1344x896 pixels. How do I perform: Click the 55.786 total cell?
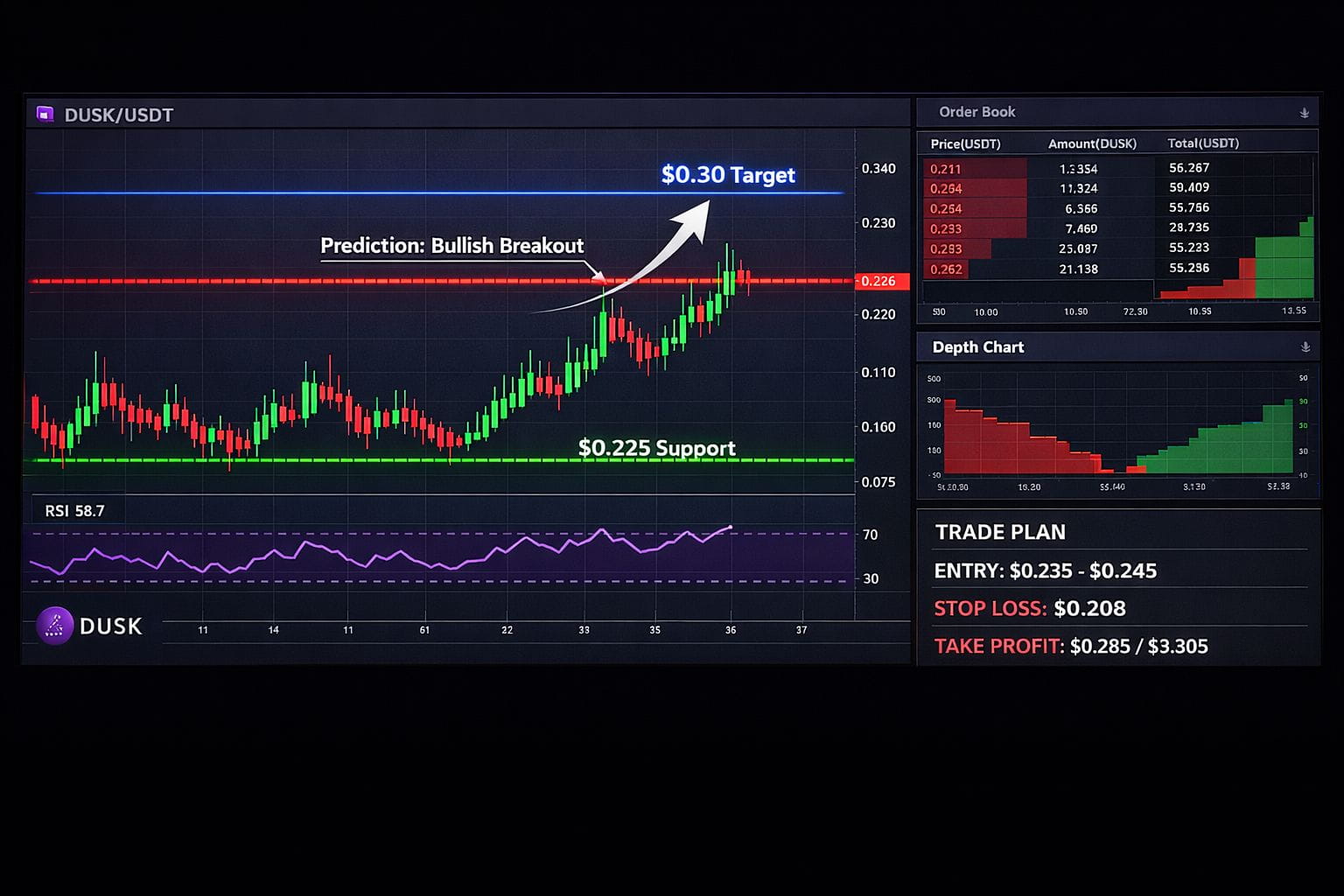click(1189, 207)
